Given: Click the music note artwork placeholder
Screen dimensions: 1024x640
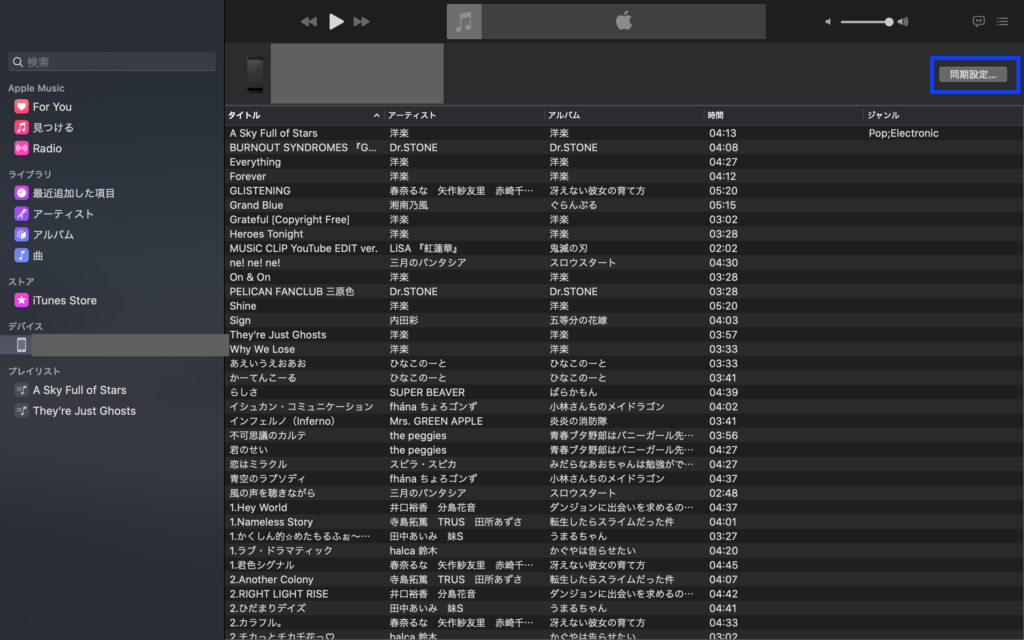Looking at the screenshot, I should (464, 22).
